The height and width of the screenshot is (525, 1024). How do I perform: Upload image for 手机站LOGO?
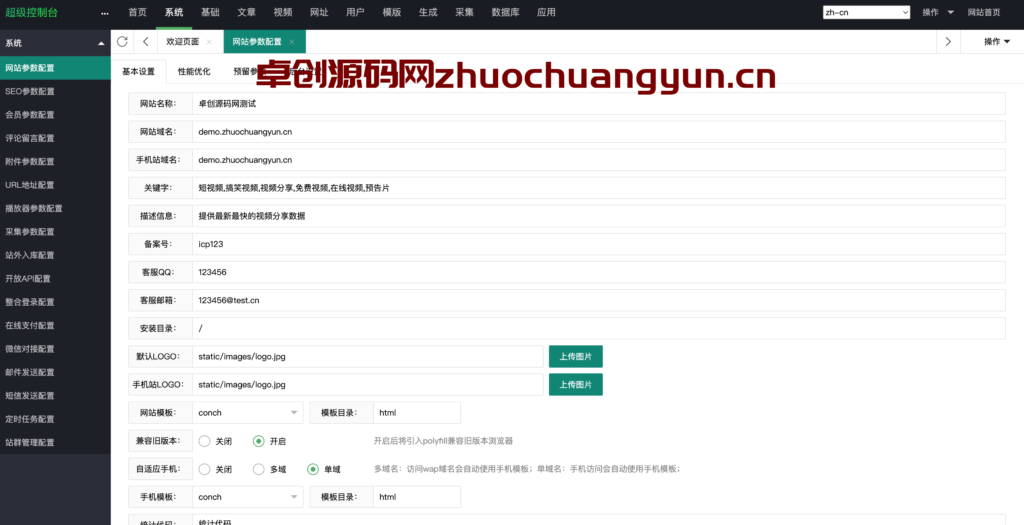575,385
